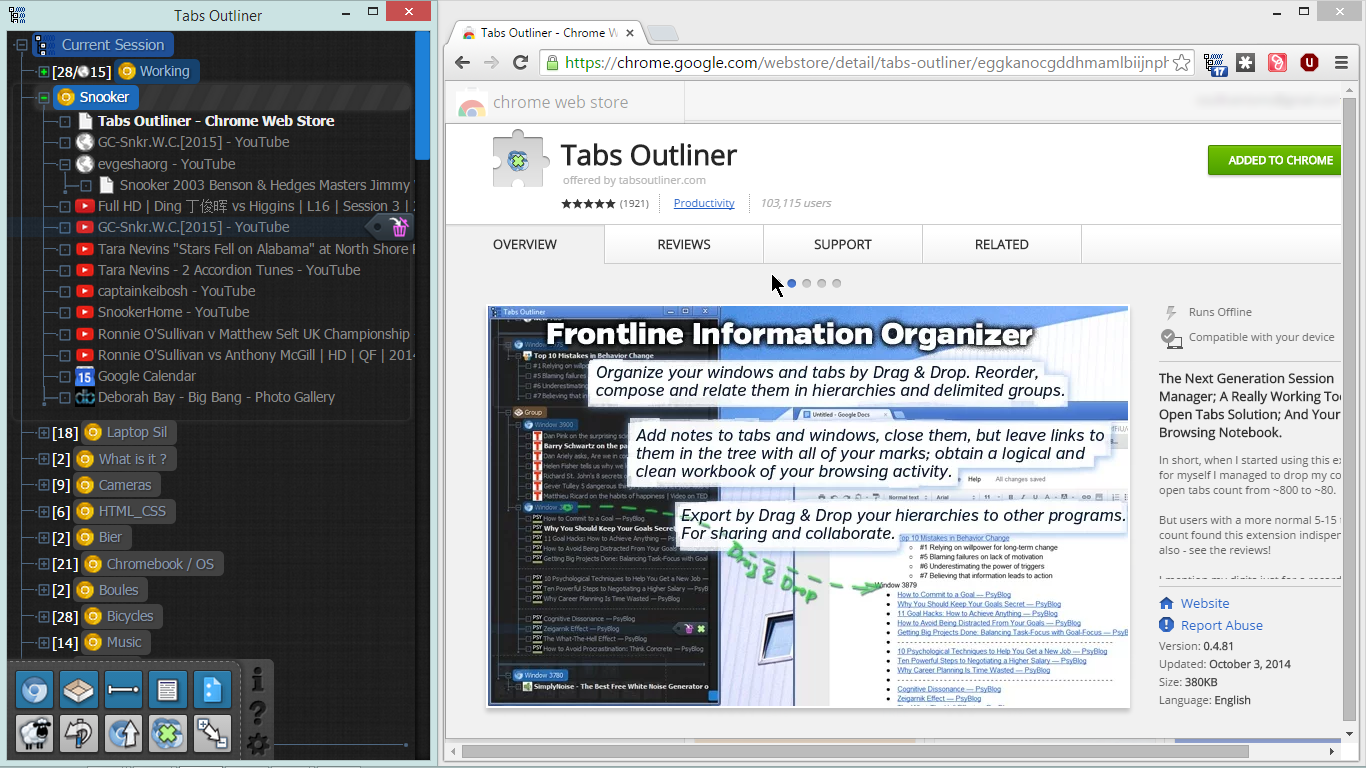The width and height of the screenshot is (1366, 768).
Task: Click the black asterisk extension icon in Chrome
Action: point(1246,62)
